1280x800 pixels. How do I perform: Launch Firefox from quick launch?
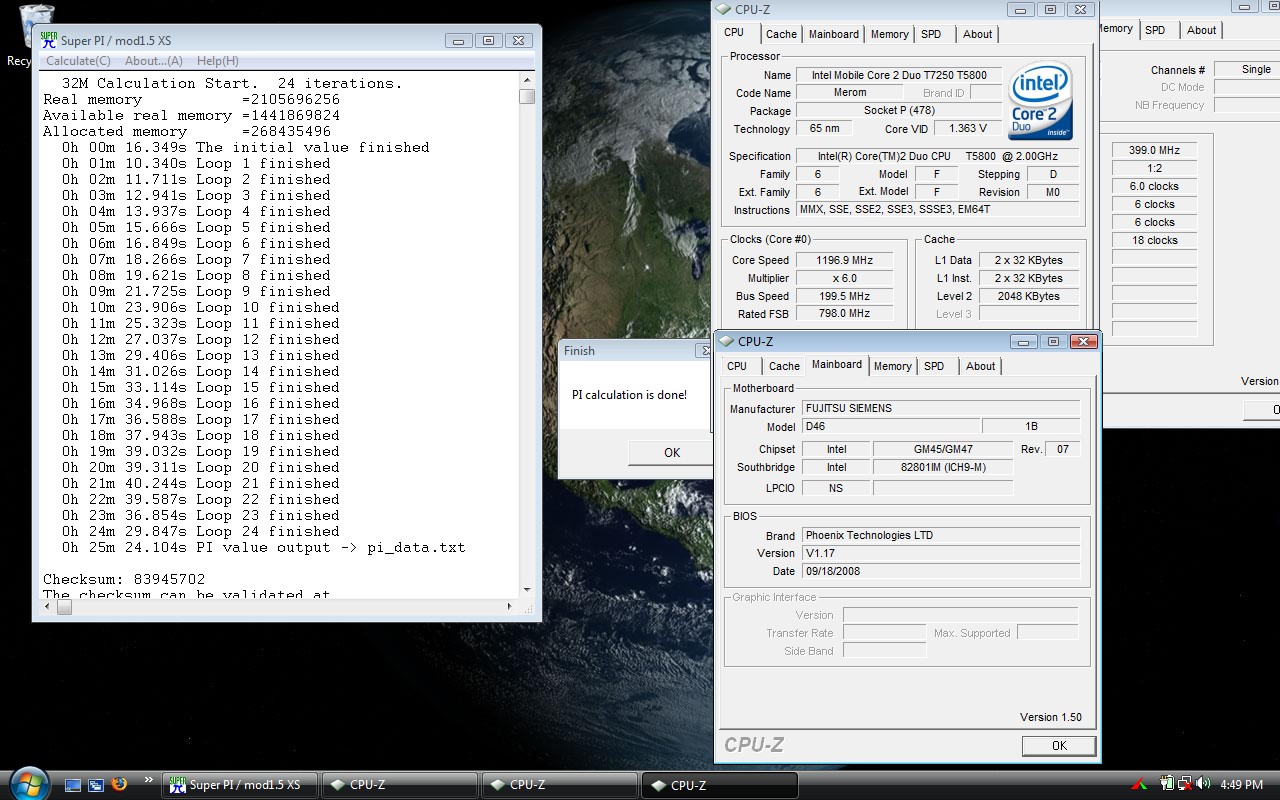click(120, 785)
